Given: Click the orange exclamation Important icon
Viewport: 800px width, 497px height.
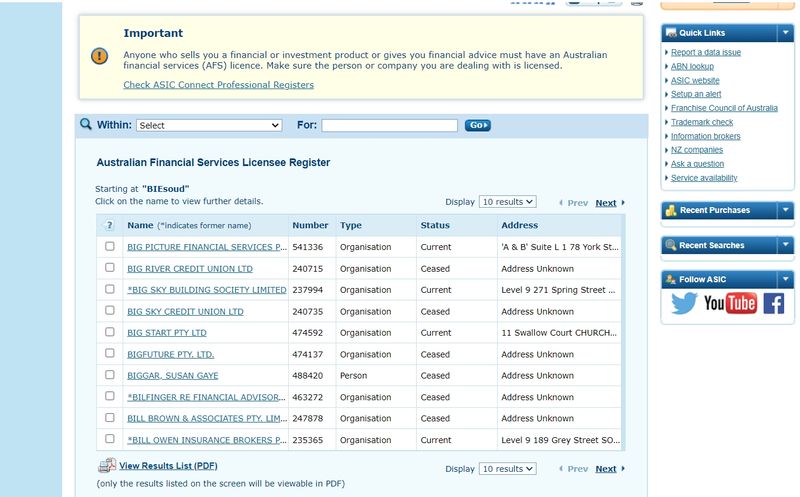Looking at the screenshot, I should [x=99, y=56].
